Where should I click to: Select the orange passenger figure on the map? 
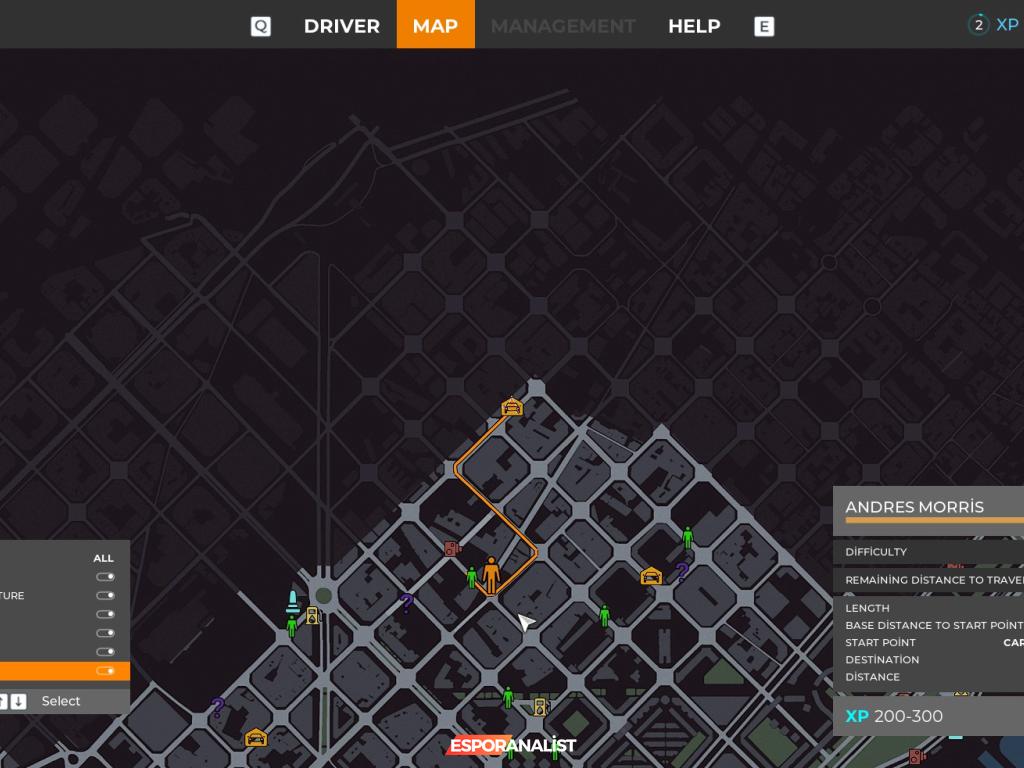coord(491,576)
